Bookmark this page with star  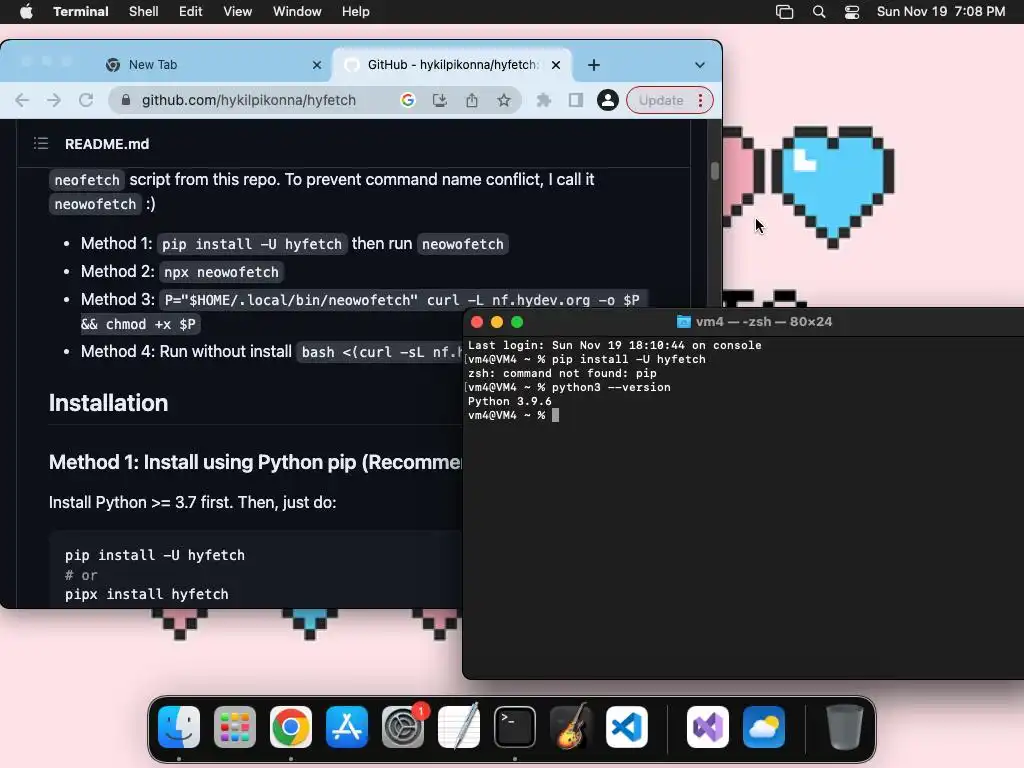click(504, 100)
